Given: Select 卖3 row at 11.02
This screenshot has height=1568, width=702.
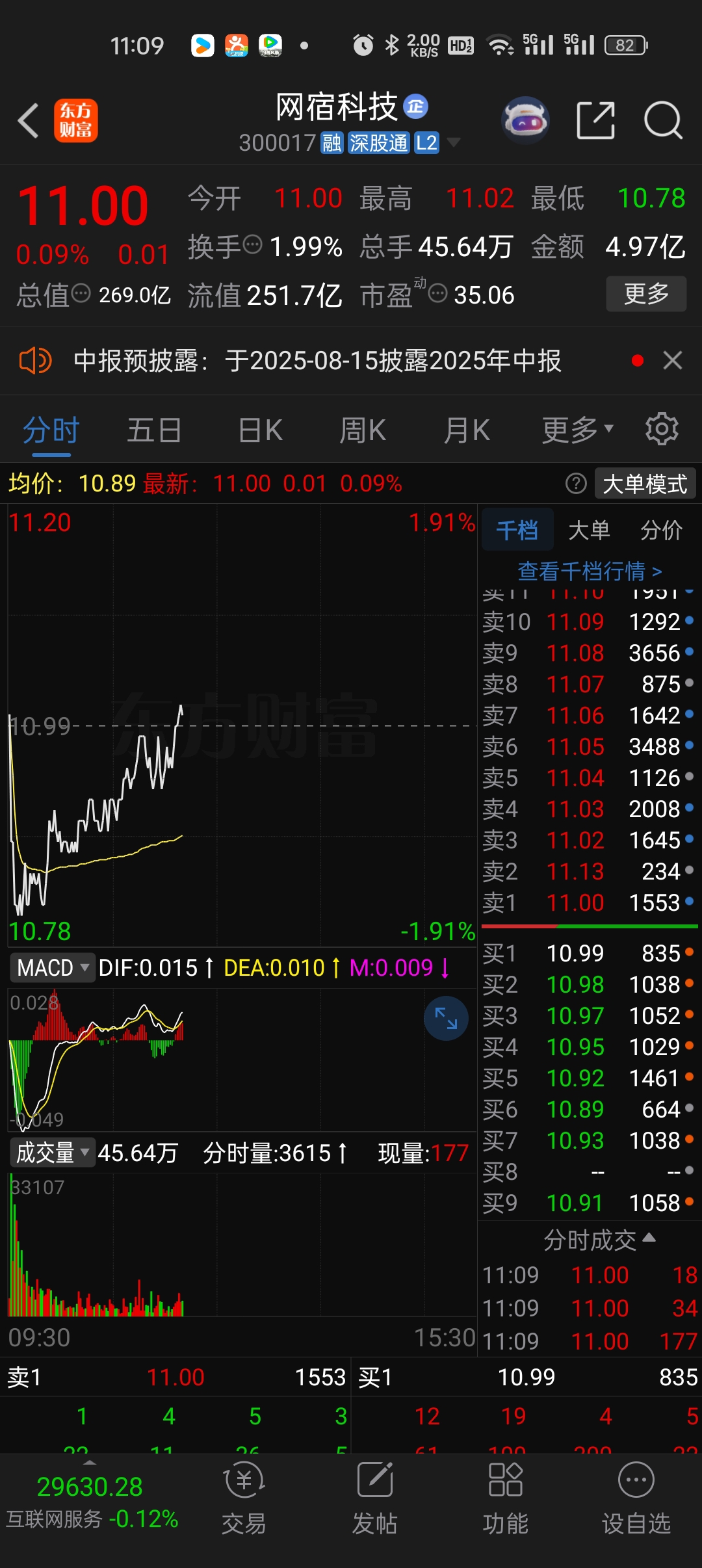Looking at the screenshot, I should pos(589,841).
